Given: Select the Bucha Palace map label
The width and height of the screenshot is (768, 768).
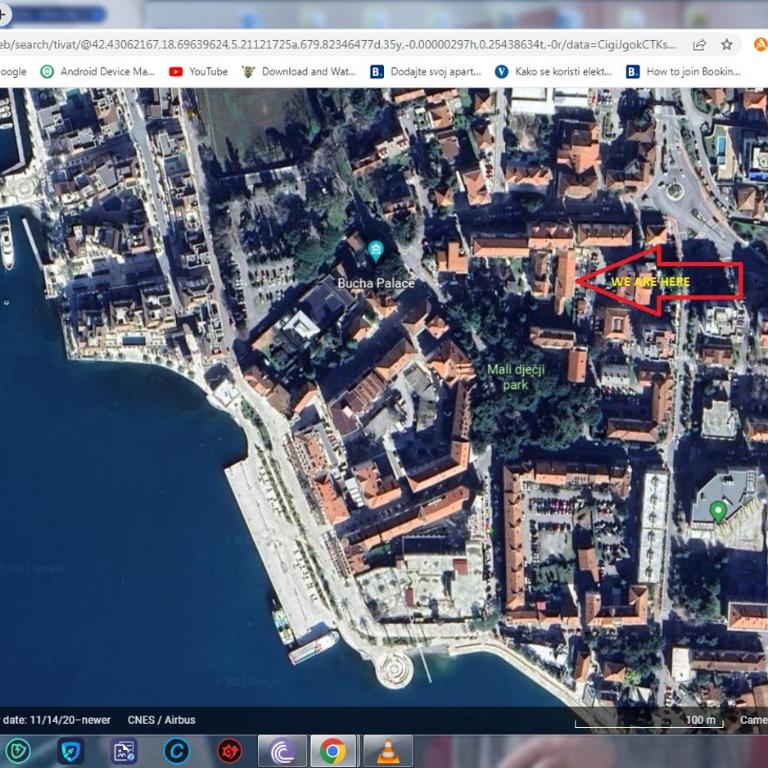Looking at the screenshot, I should tap(376, 283).
